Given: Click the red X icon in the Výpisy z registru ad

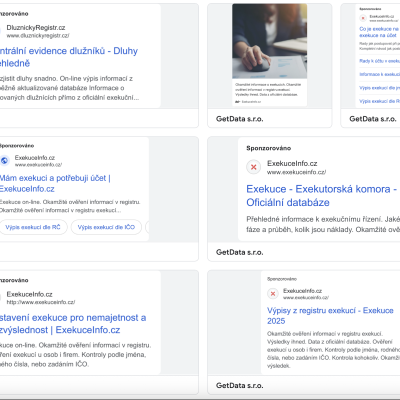Looking at the screenshot, I should (x=273, y=294).
